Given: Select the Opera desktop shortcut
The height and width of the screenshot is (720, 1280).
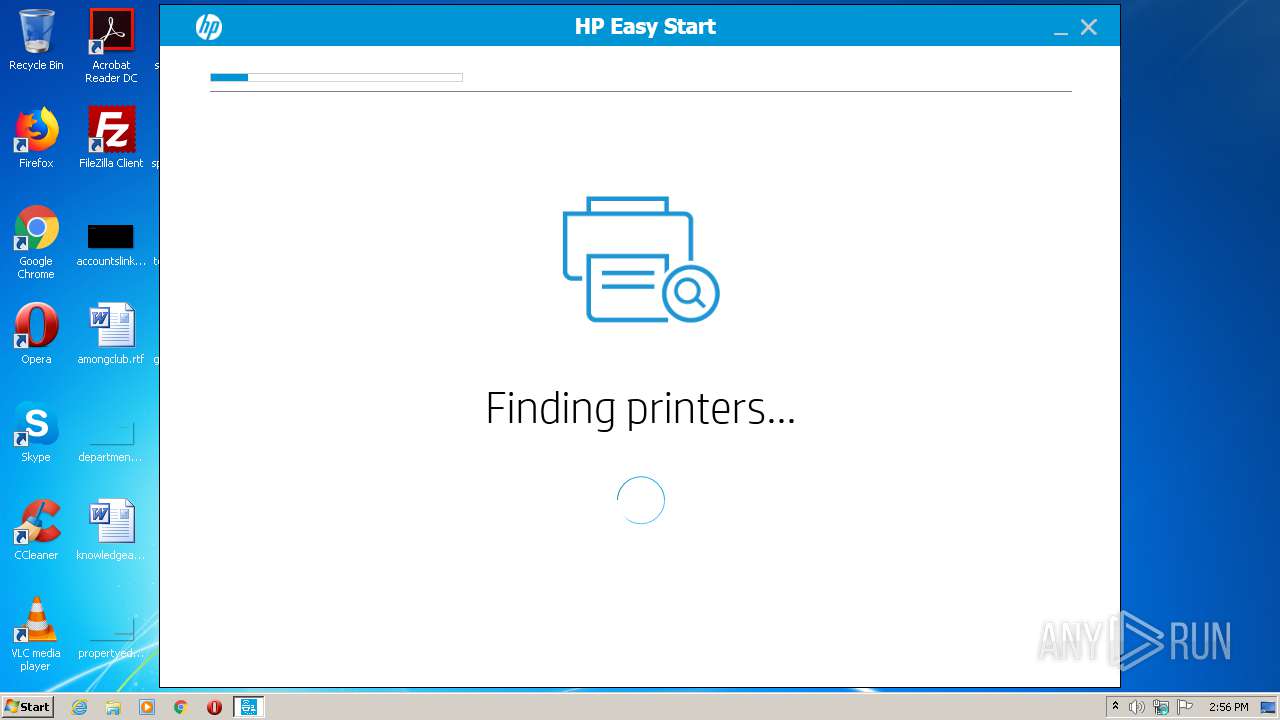Looking at the screenshot, I should pos(36,334).
